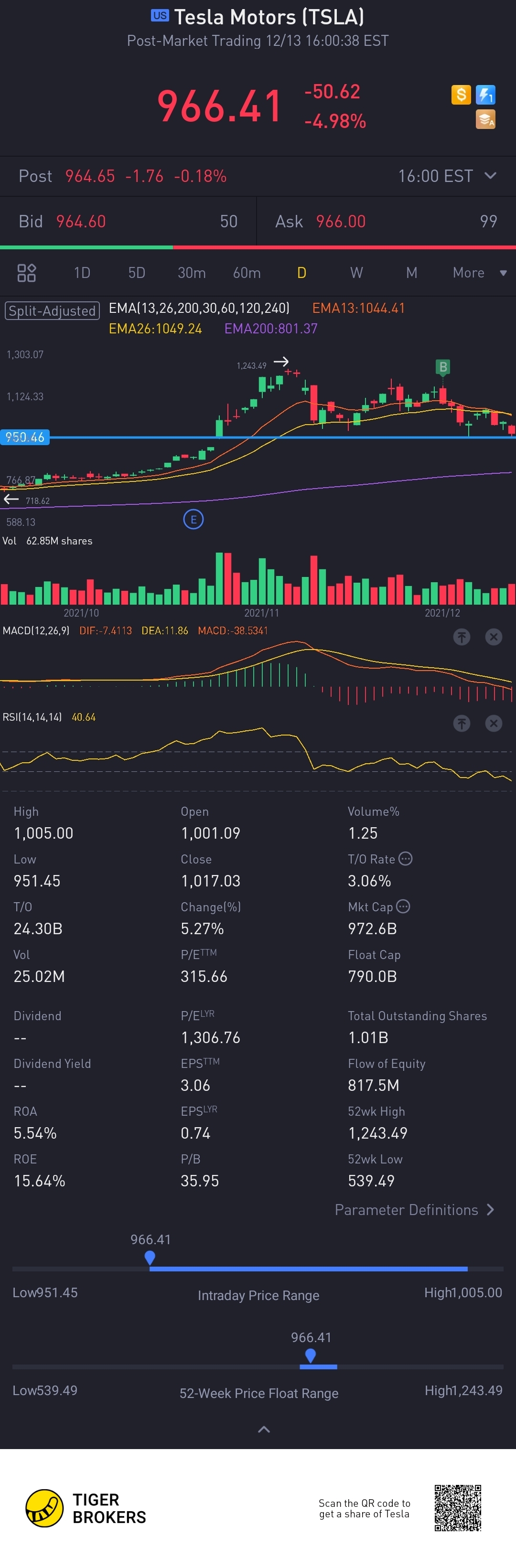Tap the Tesla Motors (TSLA) title

(x=269, y=16)
